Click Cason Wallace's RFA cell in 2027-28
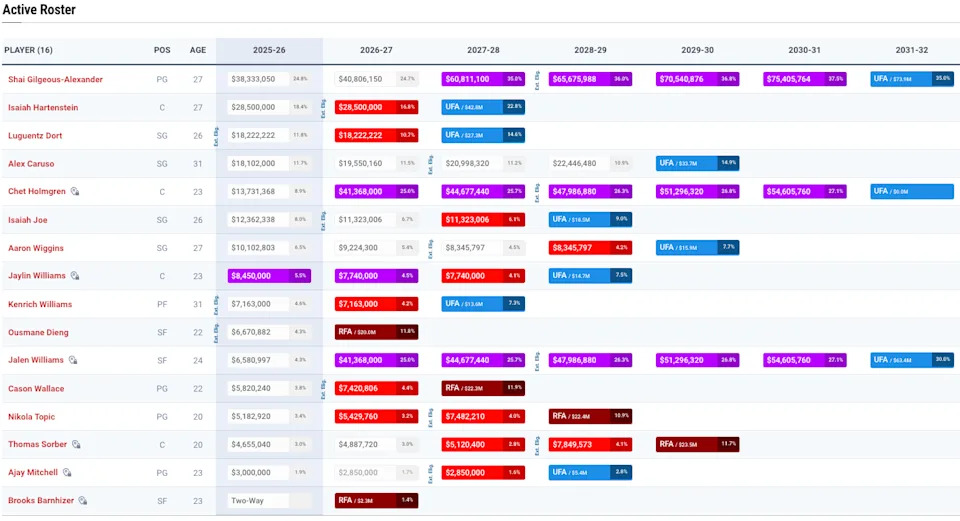 [x=483, y=389]
